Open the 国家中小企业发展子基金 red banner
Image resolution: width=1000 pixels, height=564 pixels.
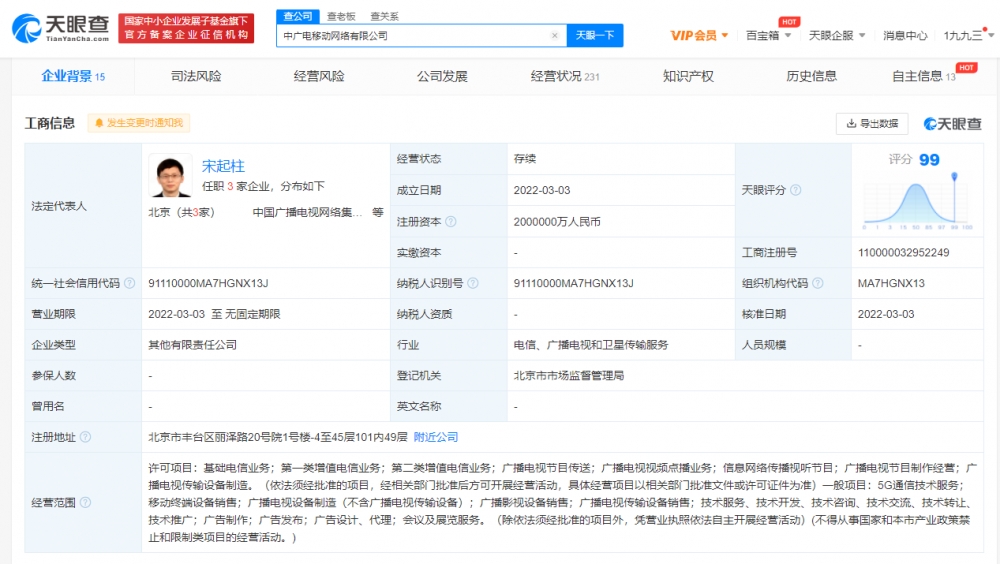[x=186, y=28]
